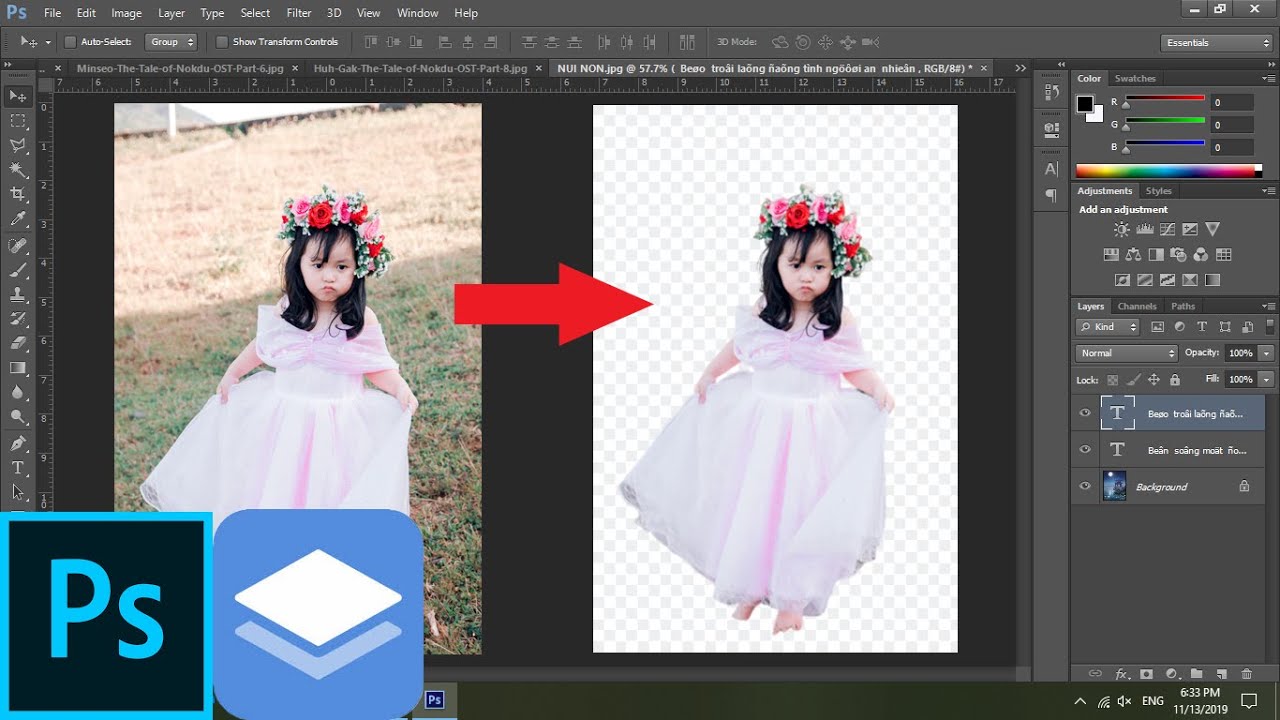Add a Brightness/Contrast adjustment
The image size is (1280, 720).
point(1122,229)
